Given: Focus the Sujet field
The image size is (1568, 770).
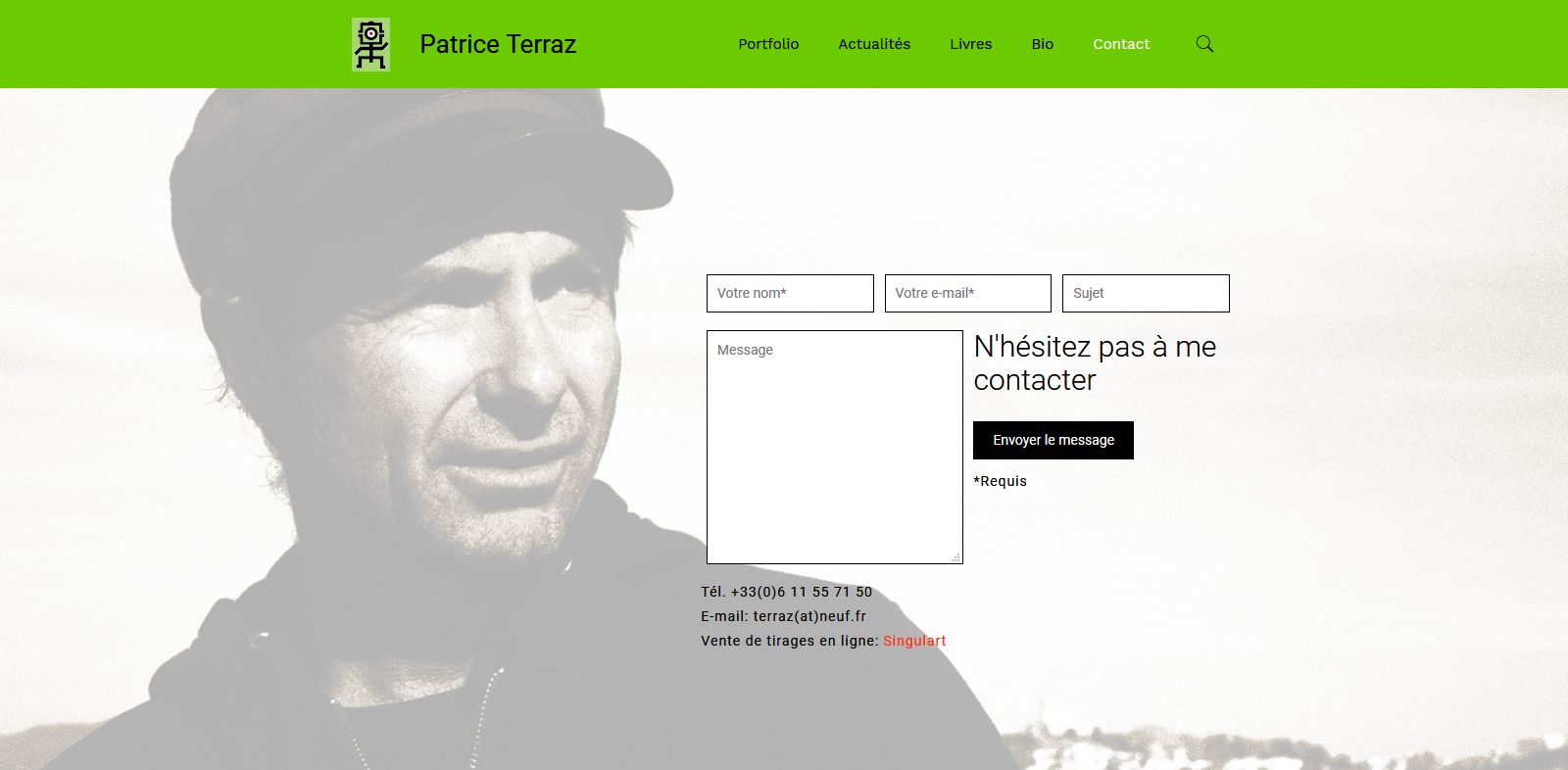Looking at the screenshot, I should point(1146,293).
